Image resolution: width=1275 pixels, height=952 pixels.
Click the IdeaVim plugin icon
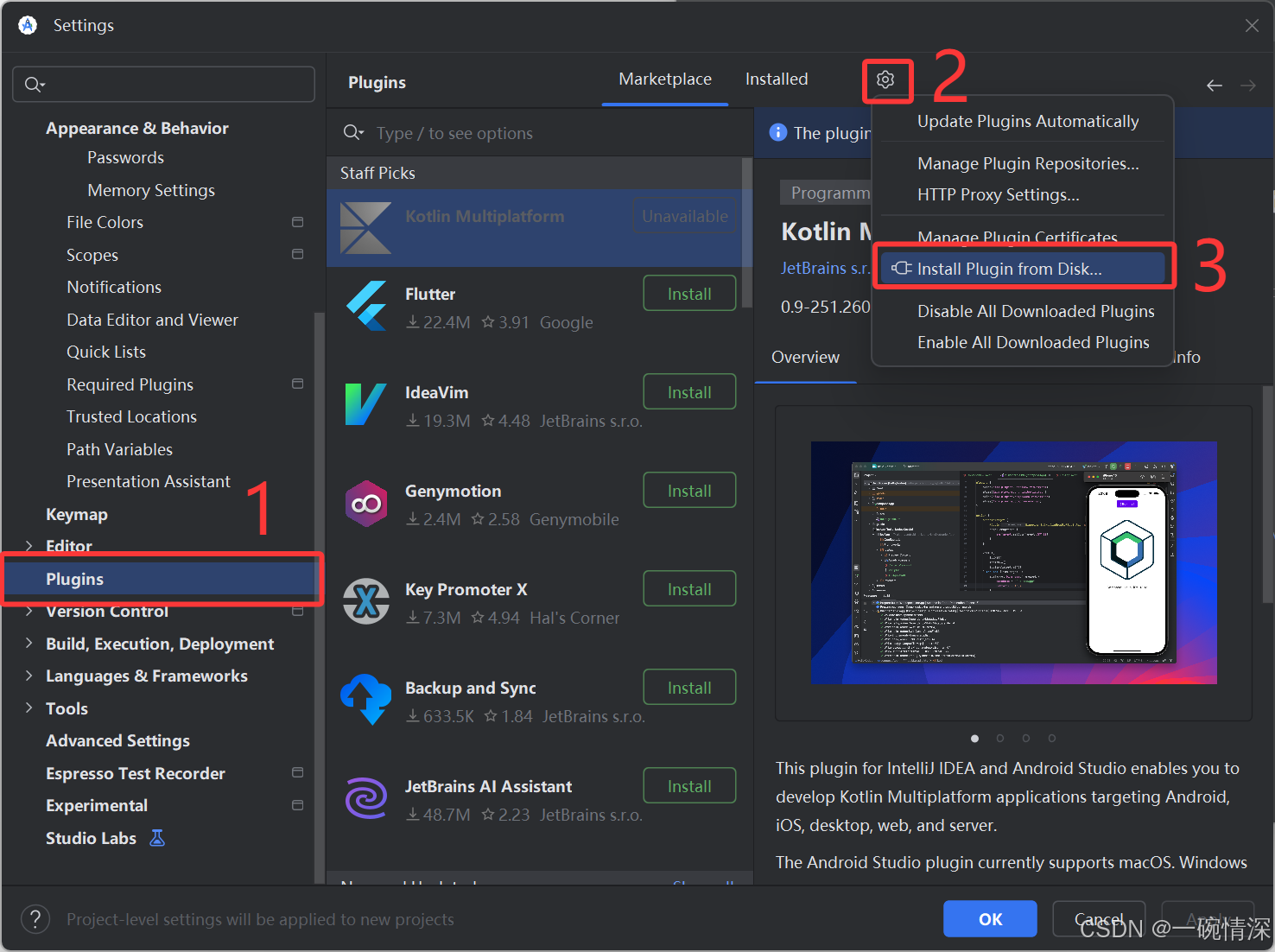coord(366,404)
